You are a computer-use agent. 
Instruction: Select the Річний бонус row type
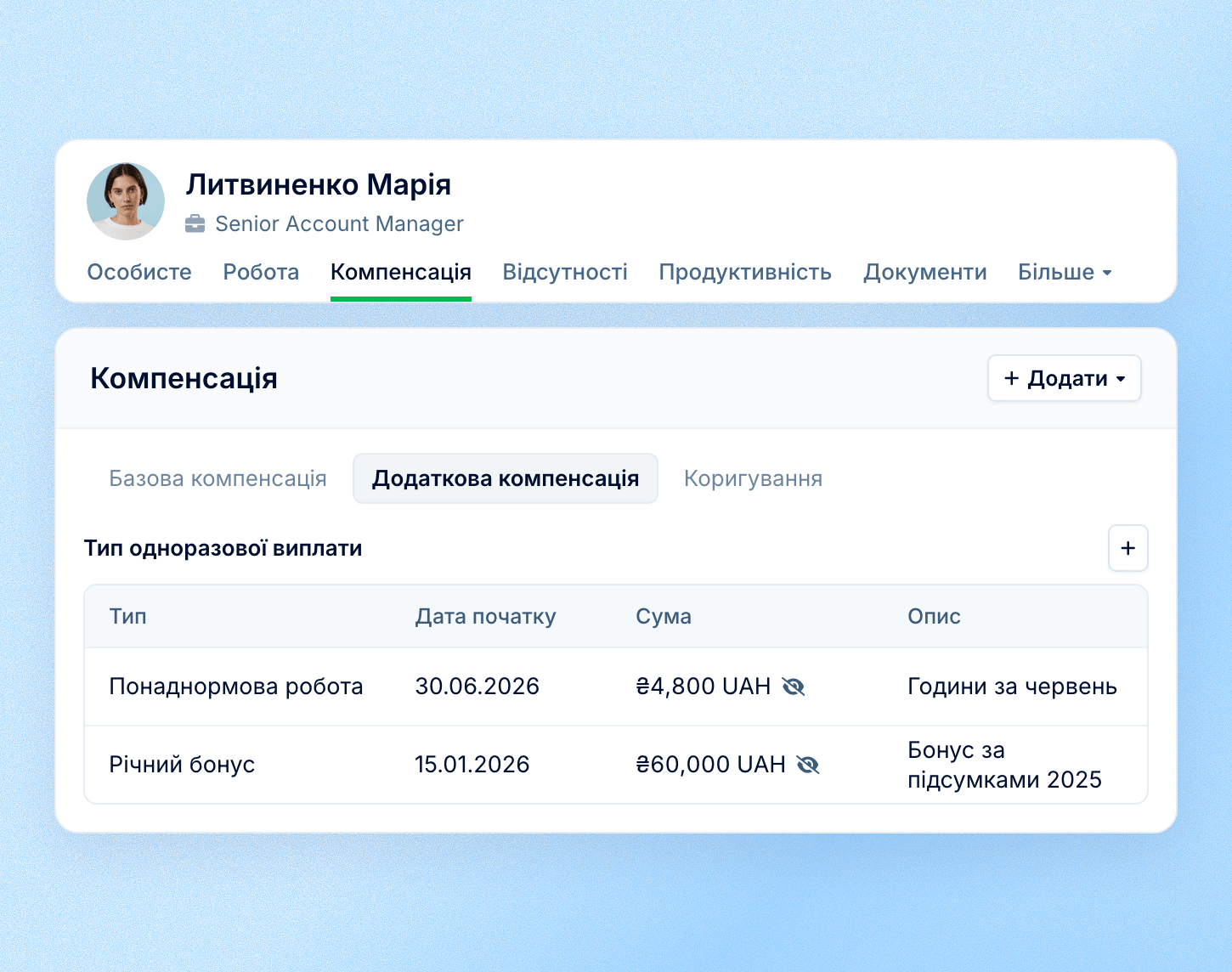182,765
